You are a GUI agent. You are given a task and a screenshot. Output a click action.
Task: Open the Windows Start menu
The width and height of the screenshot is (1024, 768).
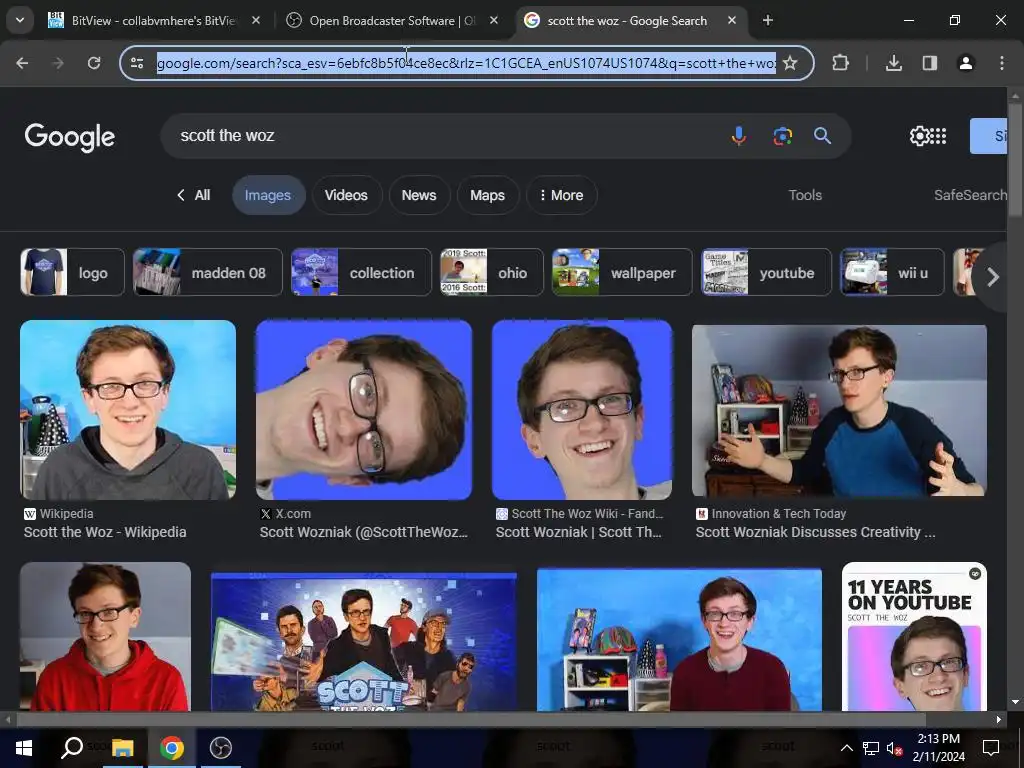tap(24, 748)
